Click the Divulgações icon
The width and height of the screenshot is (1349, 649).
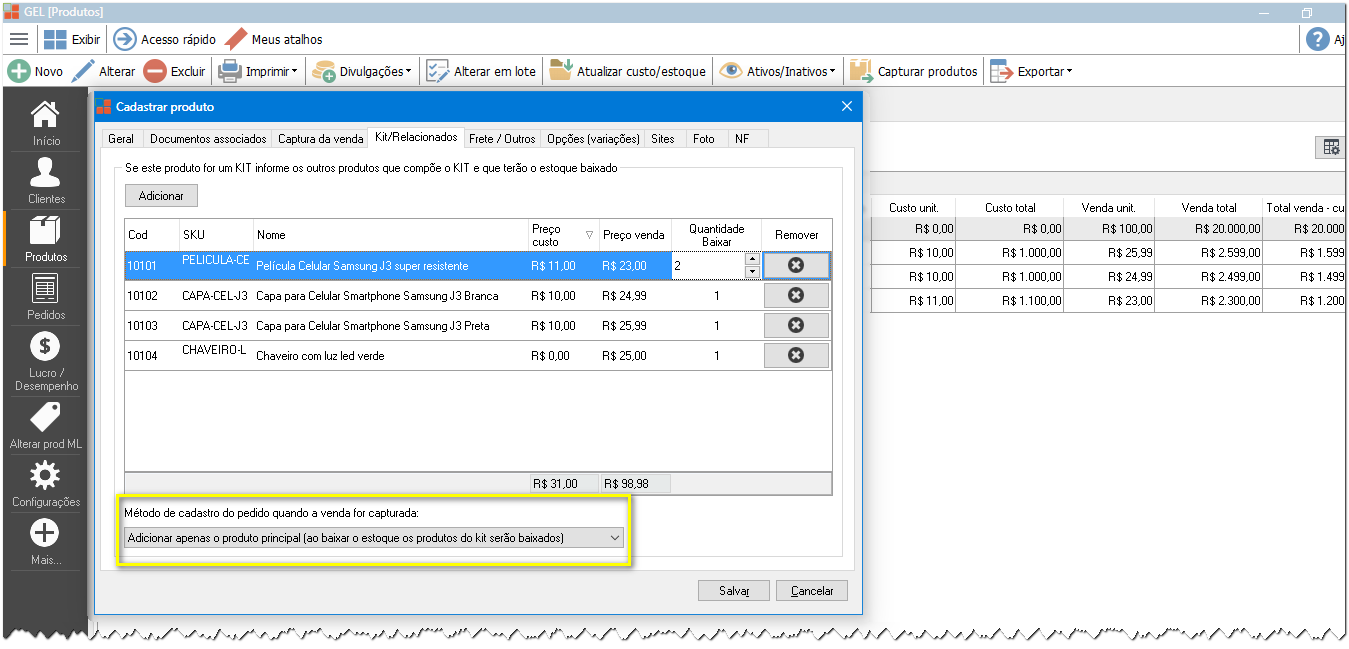pyautogui.click(x=324, y=71)
